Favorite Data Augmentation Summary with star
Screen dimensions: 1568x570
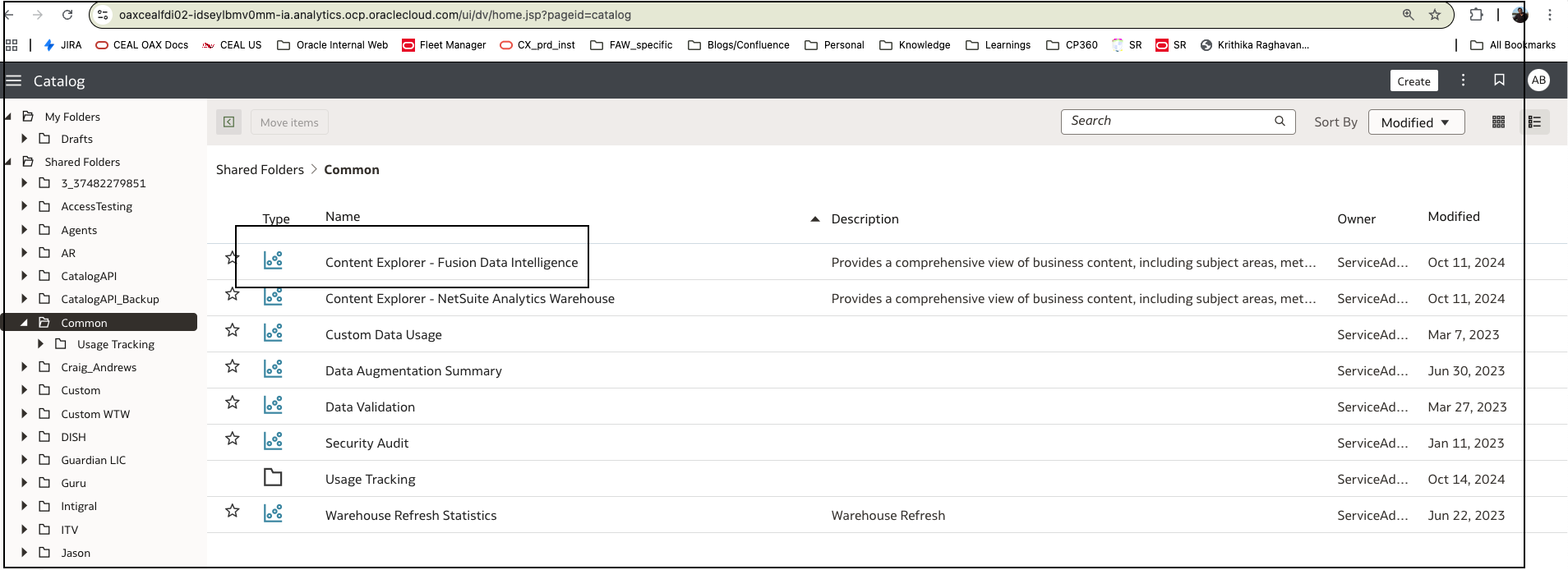tap(233, 366)
